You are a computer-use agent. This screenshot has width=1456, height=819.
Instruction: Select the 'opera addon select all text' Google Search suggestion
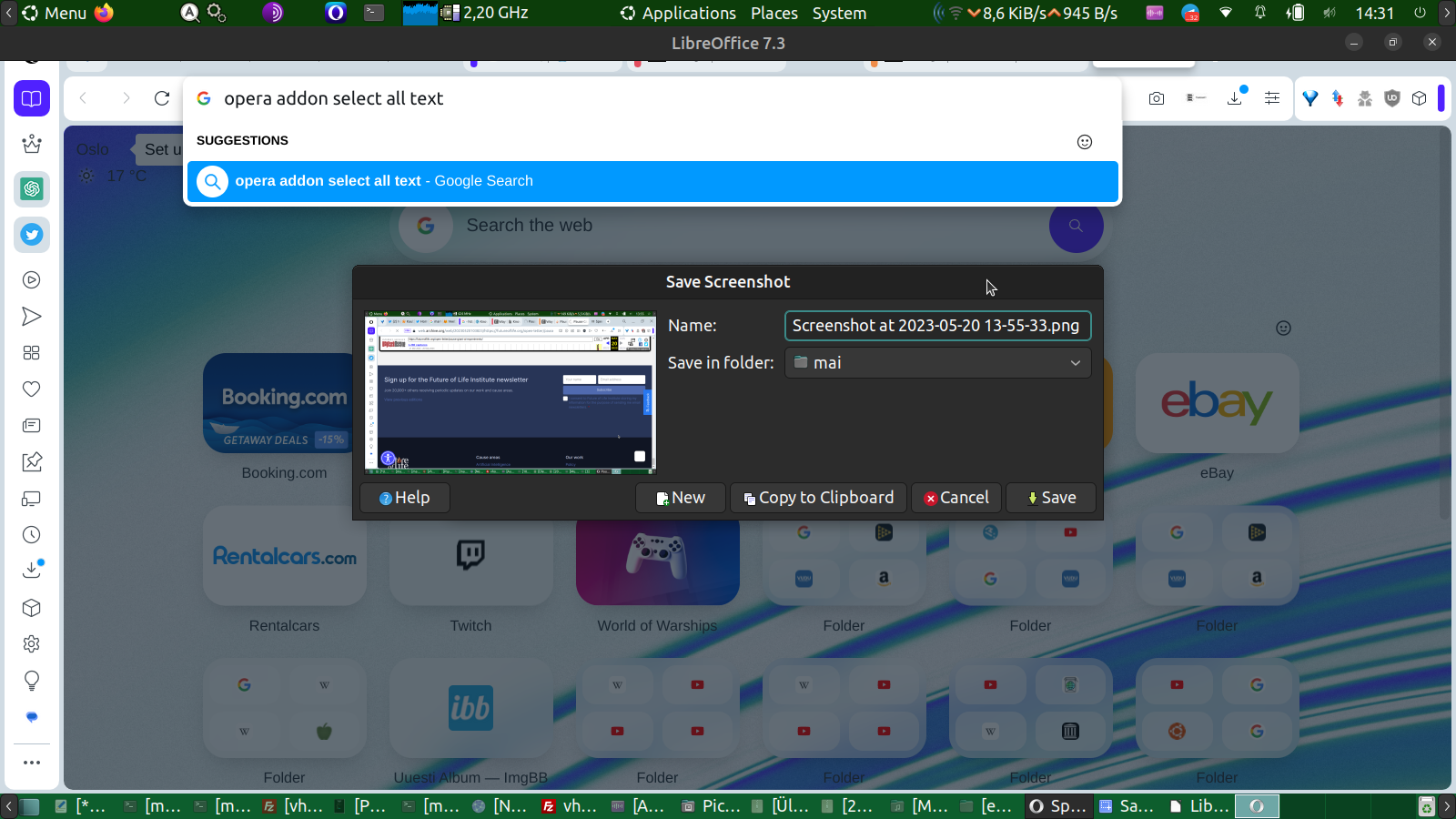click(652, 181)
